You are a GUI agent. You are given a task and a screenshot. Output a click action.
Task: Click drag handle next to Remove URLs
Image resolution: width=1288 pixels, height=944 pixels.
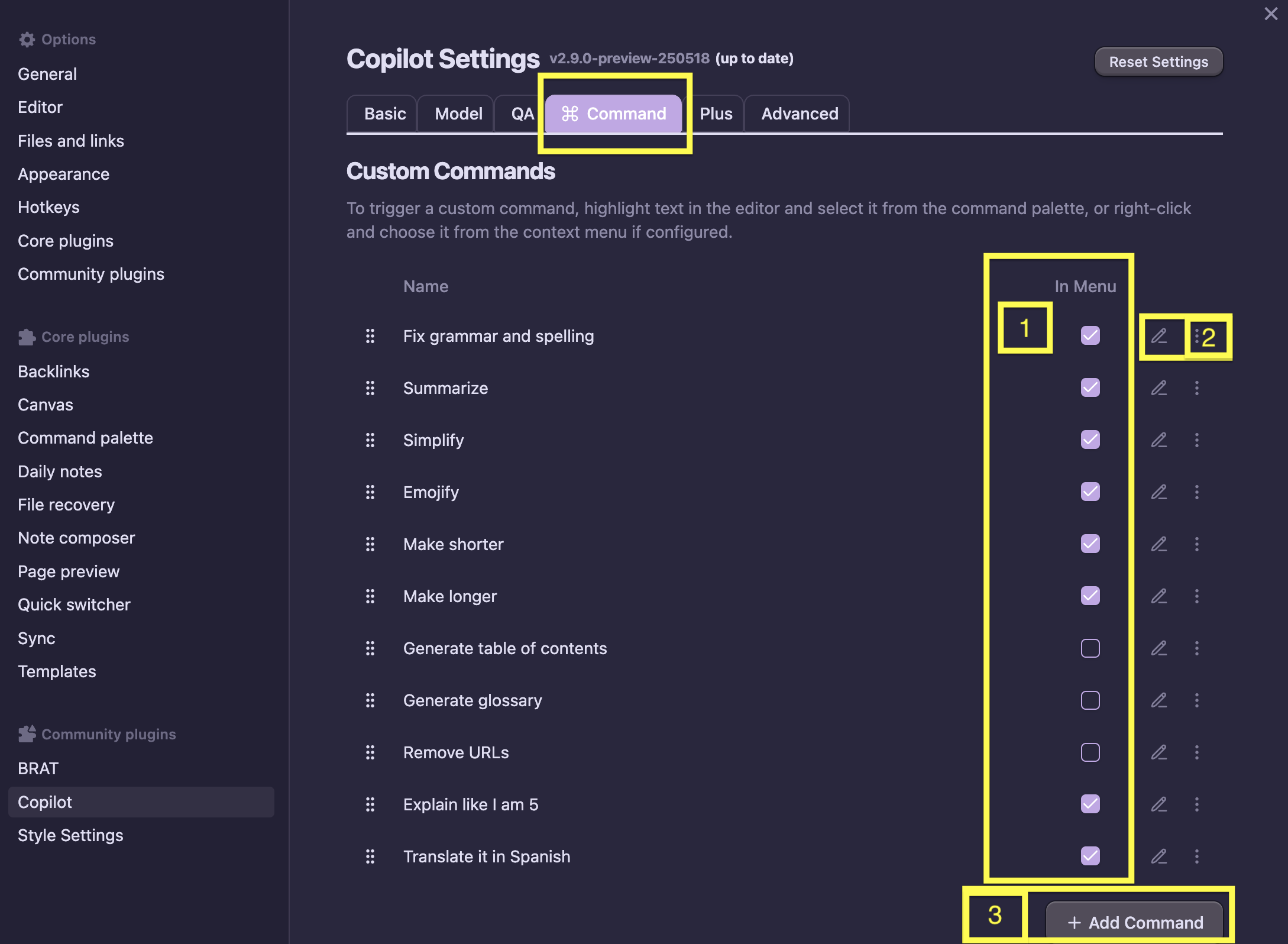pyautogui.click(x=370, y=752)
